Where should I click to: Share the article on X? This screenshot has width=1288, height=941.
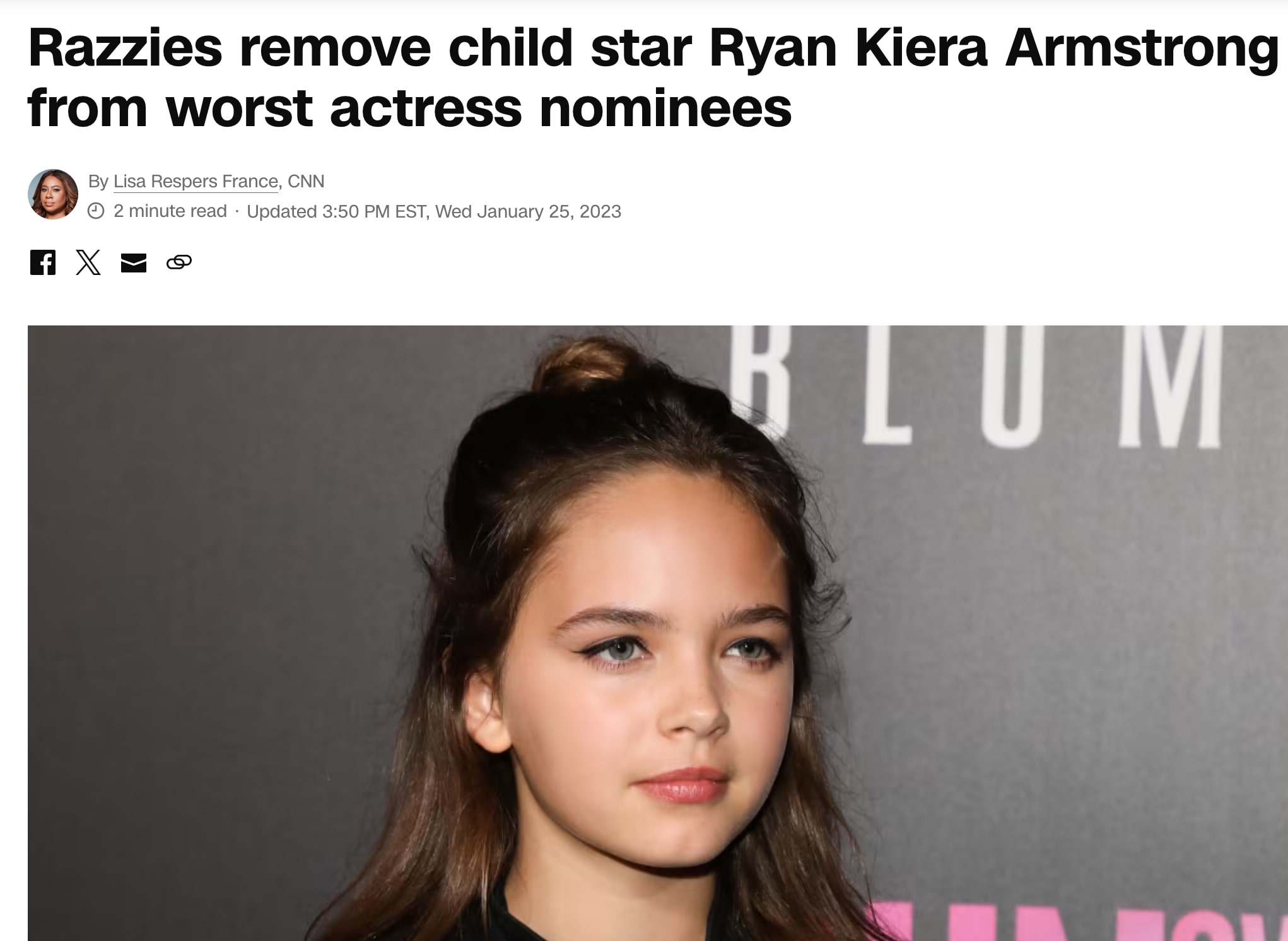(88, 262)
